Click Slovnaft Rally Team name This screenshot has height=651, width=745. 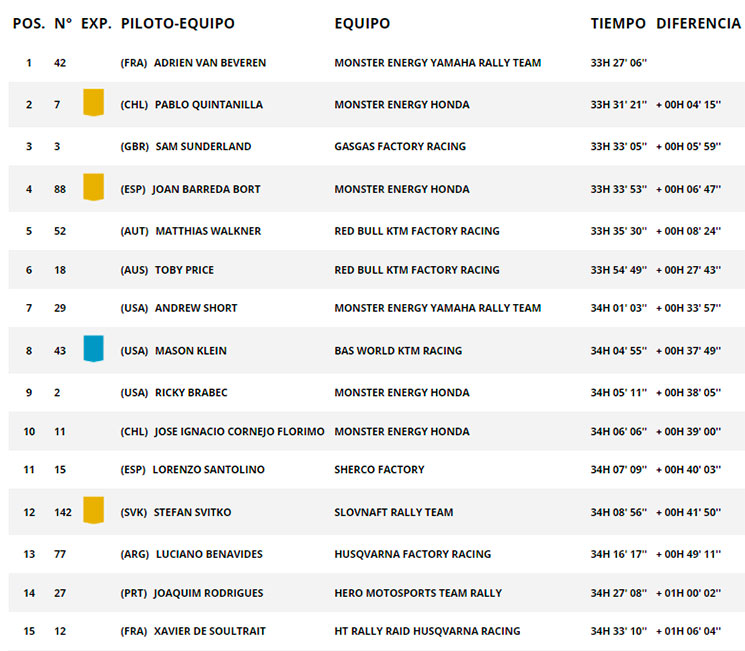click(394, 512)
